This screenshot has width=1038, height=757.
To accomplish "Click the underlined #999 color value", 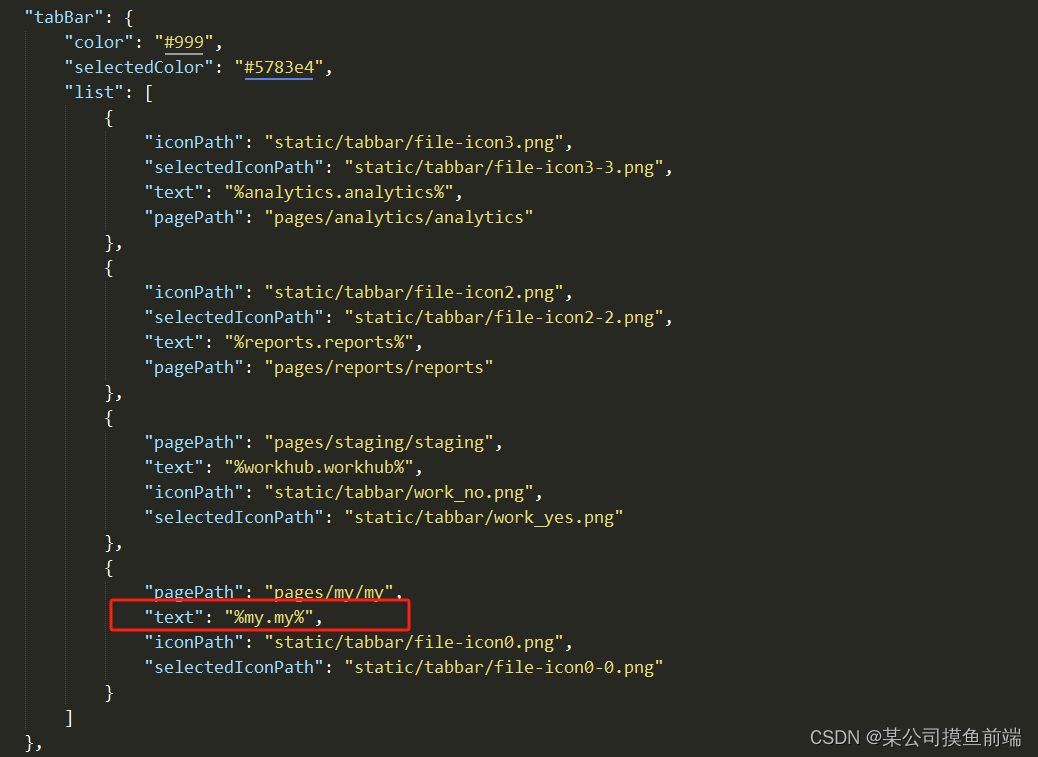I will (x=184, y=42).
